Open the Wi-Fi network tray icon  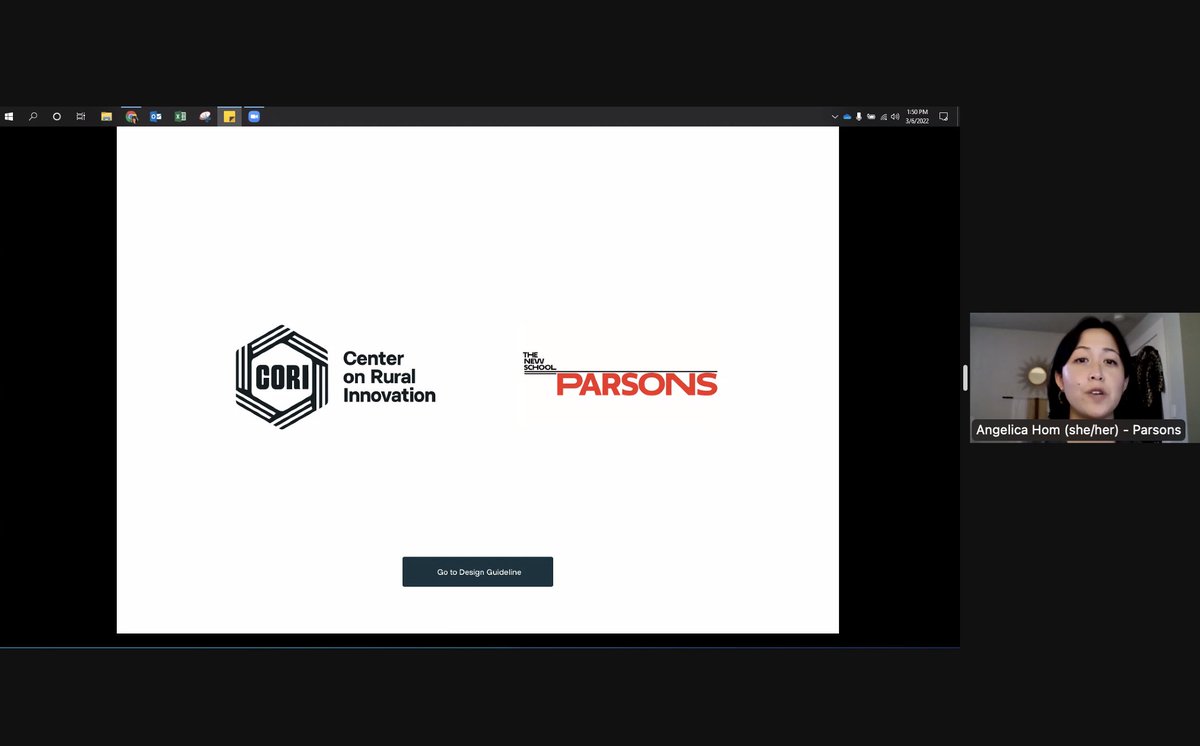point(883,117)
